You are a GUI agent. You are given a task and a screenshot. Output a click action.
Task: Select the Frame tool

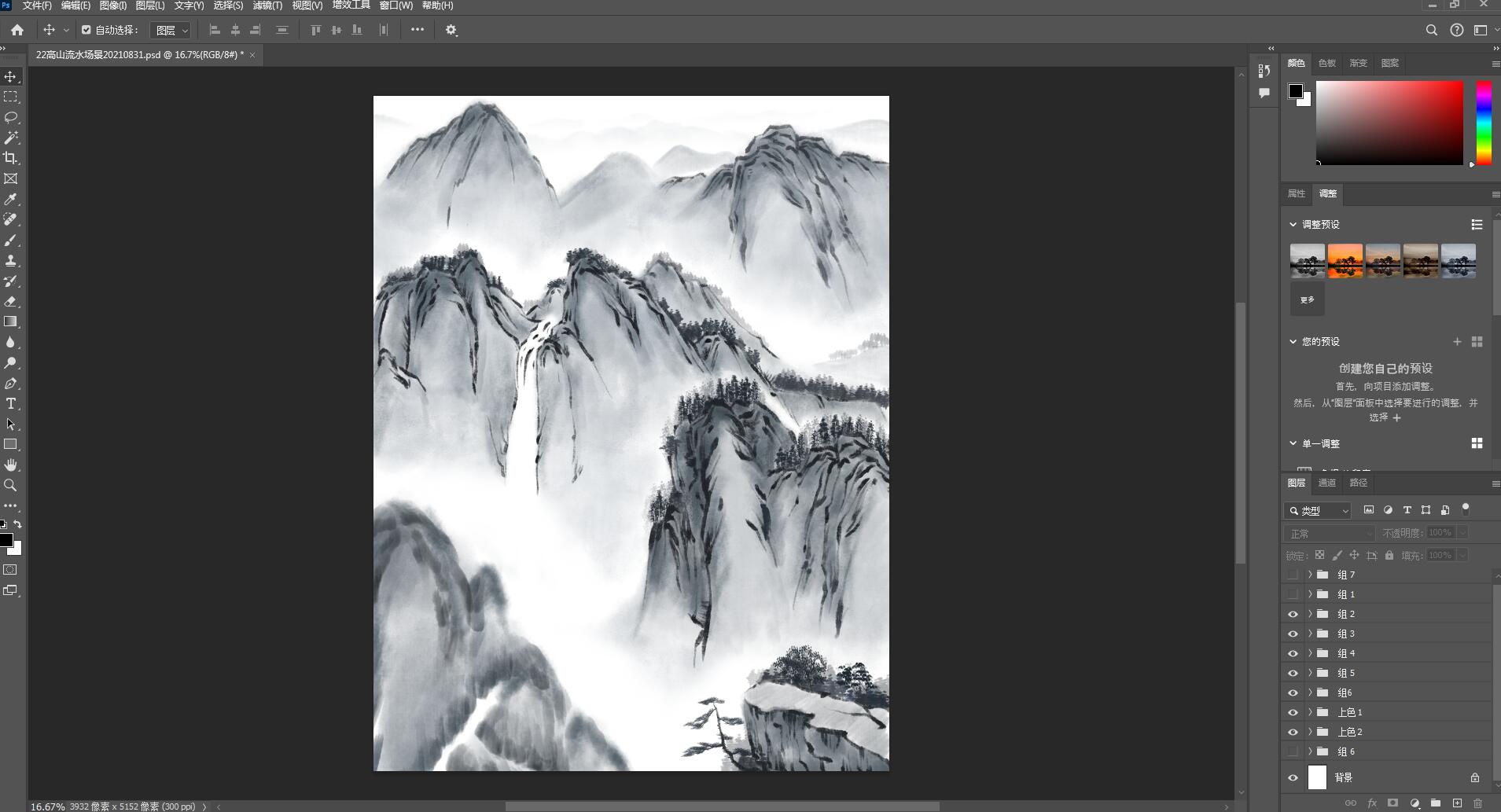pyautogui.click(x=10, y=178)
